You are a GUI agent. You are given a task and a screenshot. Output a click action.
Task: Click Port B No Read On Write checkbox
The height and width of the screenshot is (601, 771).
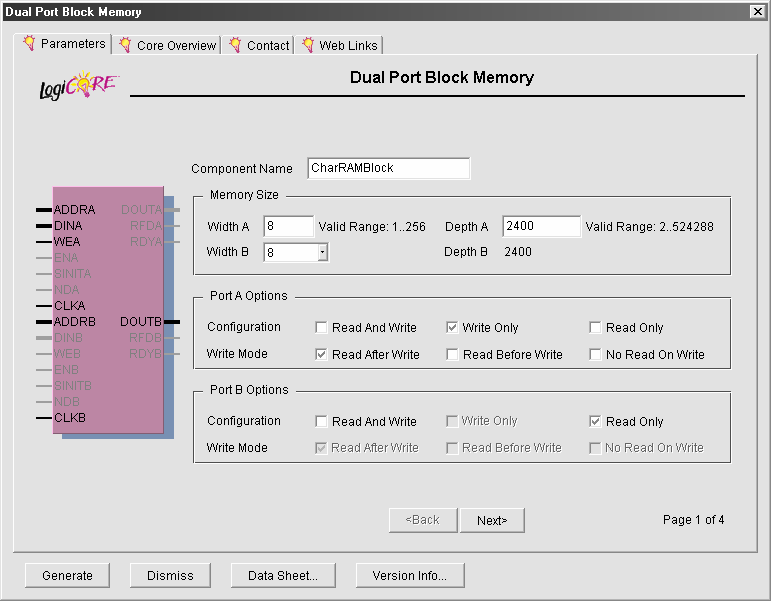595,448
